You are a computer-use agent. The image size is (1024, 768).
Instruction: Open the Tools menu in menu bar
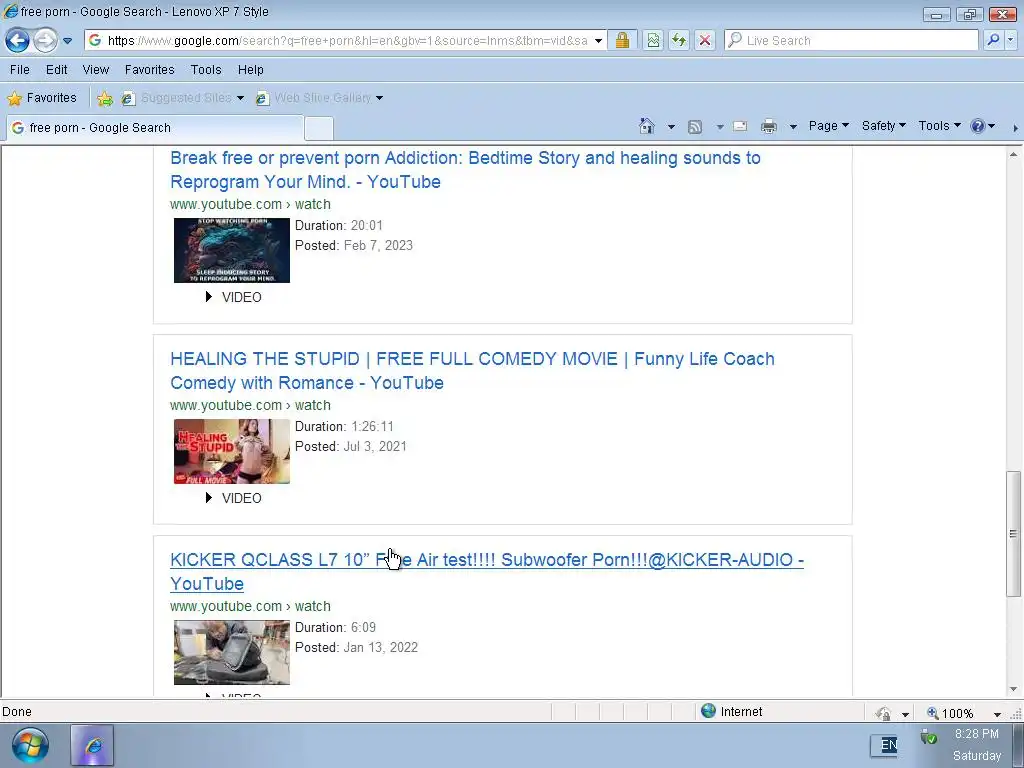pyautogui.click(x=206, y=69)
